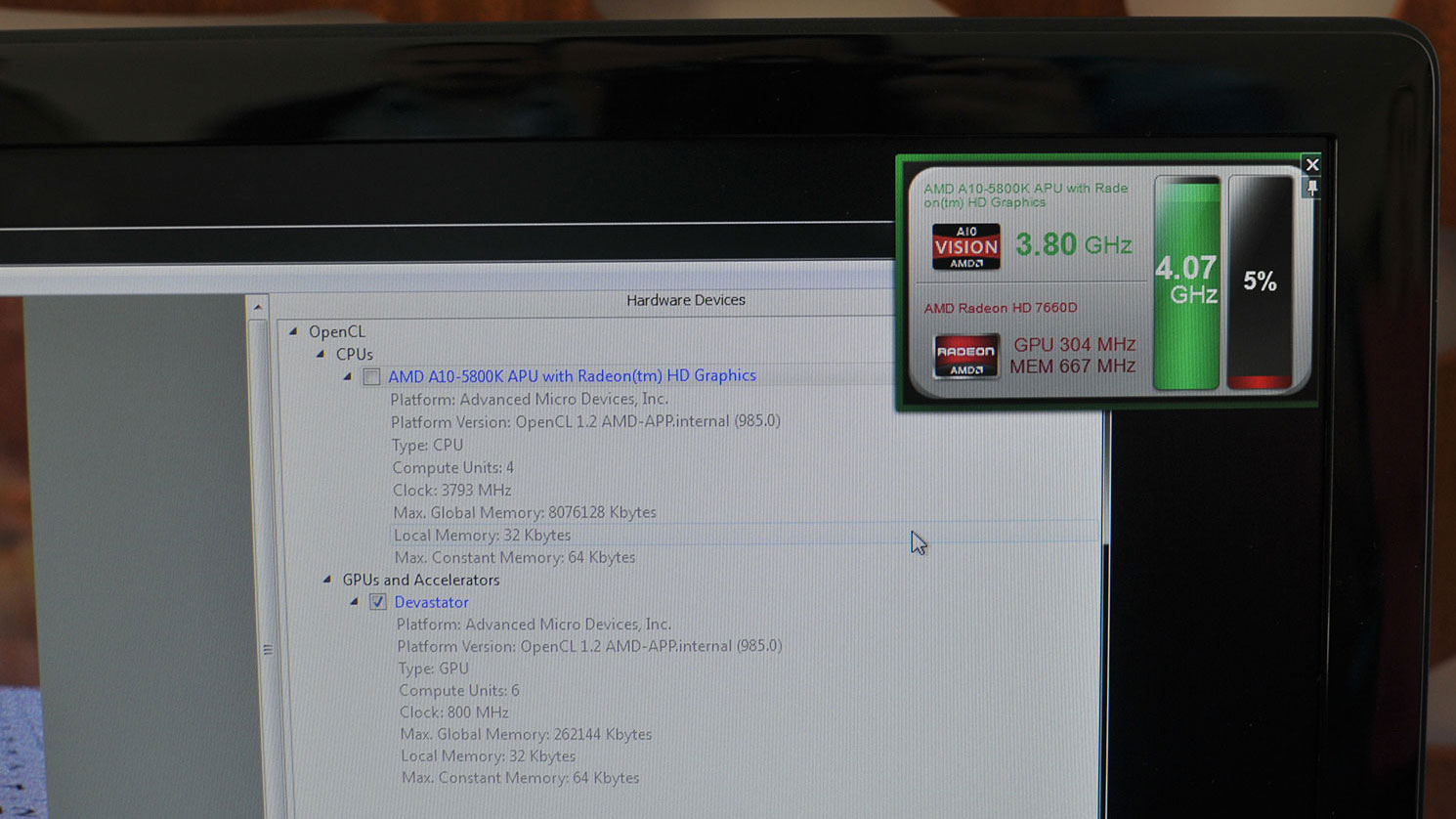Select the CPUs tree label
This screenshot has width=1456, height=819.
click(354, 354)
